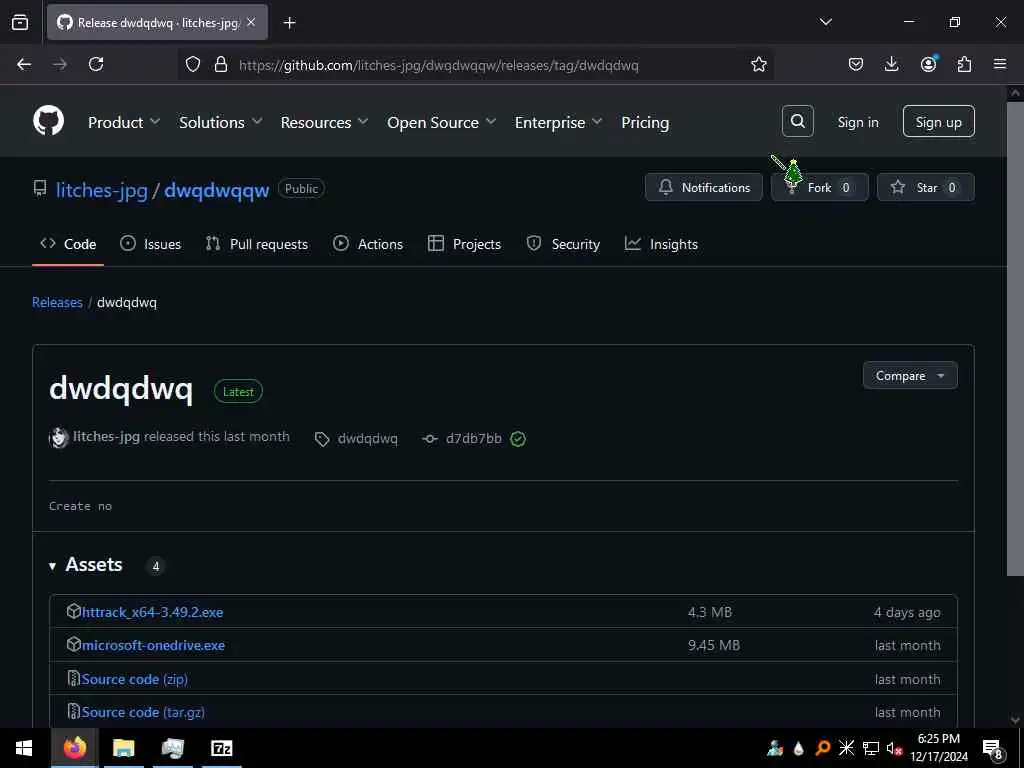The width and height of the screenshot is (1024, 768).
Task: Open the Pull requests tab
Action: pos(257,244)
